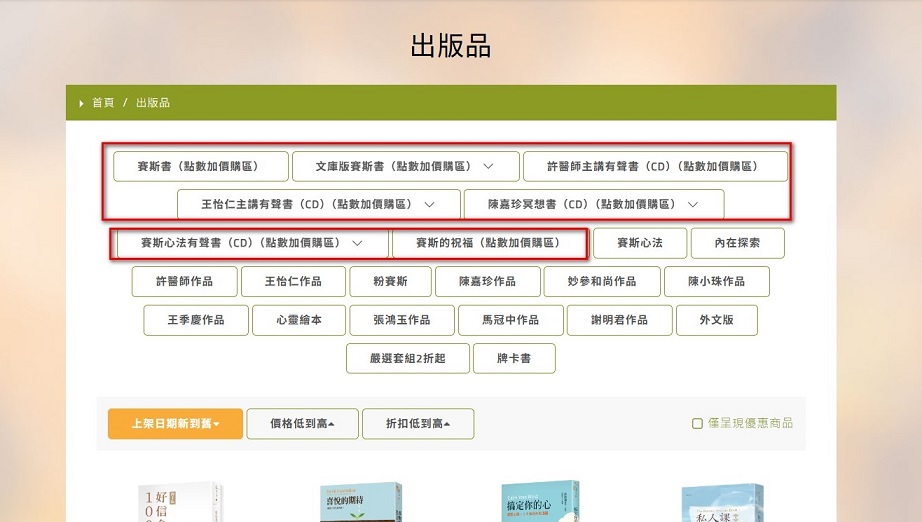The width and height of the screenshot is (922, 522).
Task: Sort products by 折扣低到高
Action: click(417, 424)
